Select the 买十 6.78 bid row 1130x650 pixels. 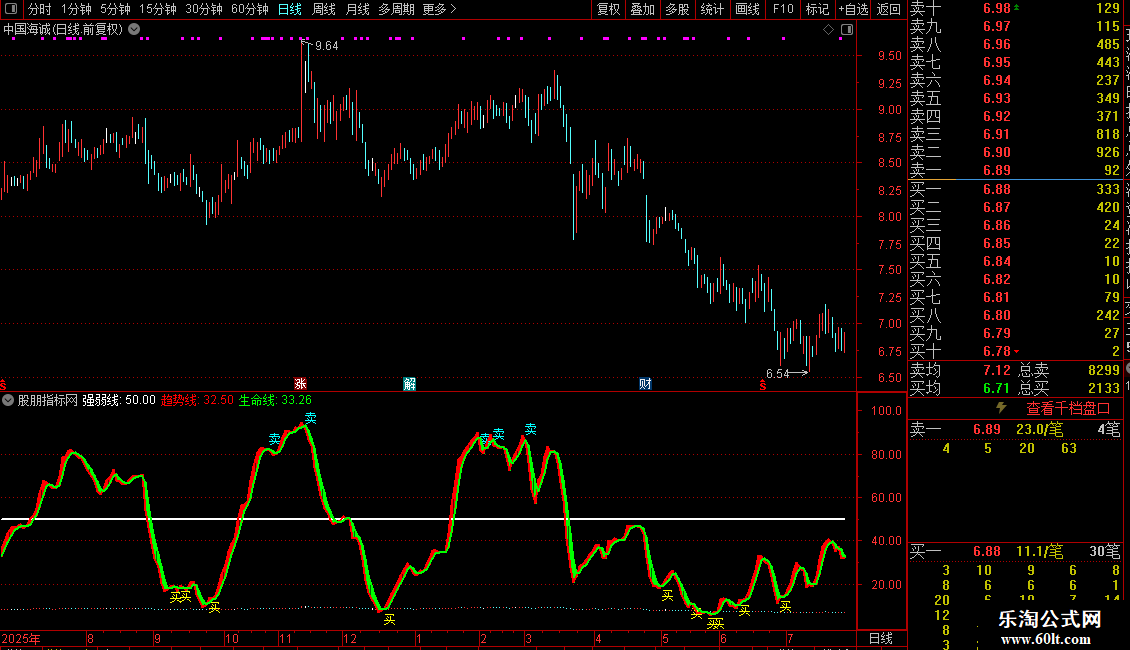pyautogui.click(x=1015, y=351)
